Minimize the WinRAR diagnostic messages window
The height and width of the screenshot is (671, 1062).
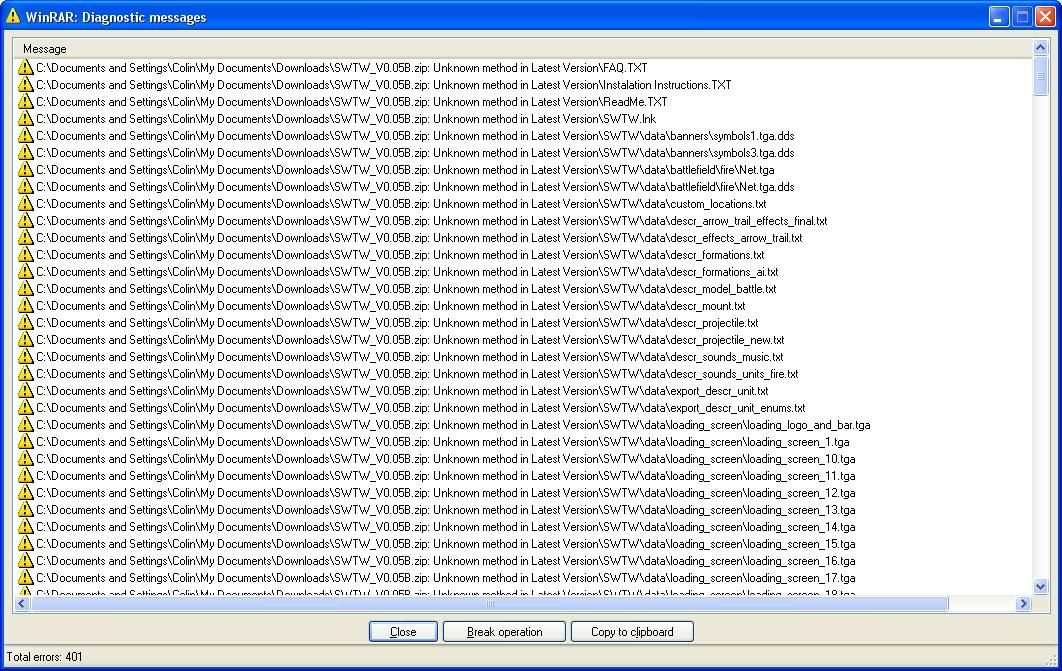coord(999,17)
